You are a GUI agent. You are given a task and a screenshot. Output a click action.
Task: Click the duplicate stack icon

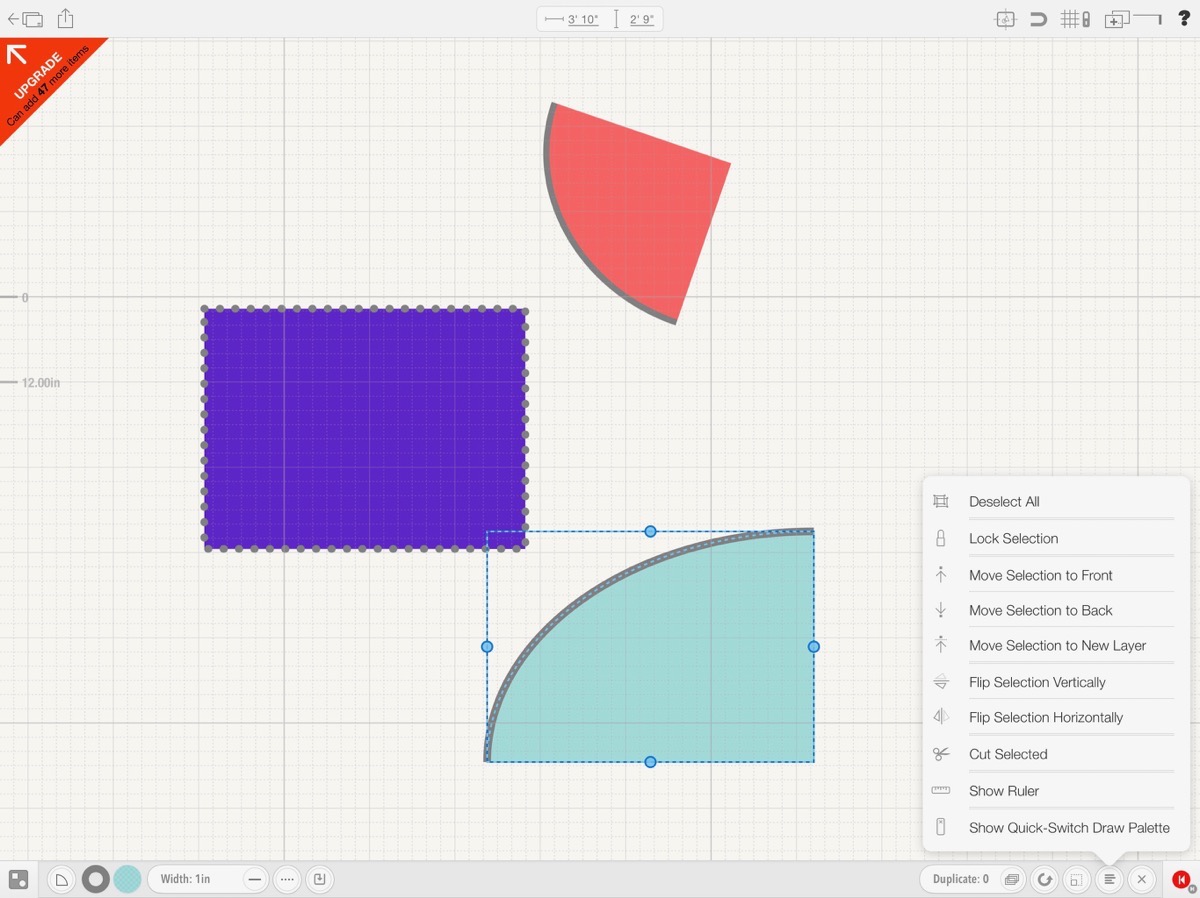coord(1012,880)
